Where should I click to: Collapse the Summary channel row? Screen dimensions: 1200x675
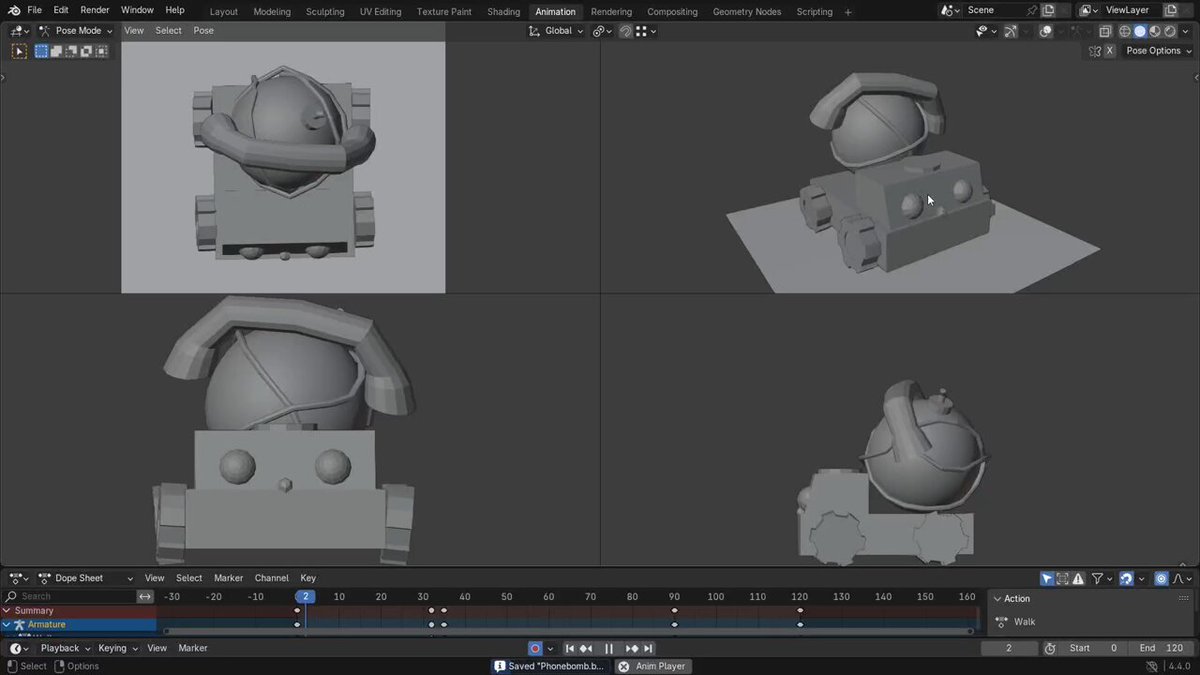click(8, 611)
